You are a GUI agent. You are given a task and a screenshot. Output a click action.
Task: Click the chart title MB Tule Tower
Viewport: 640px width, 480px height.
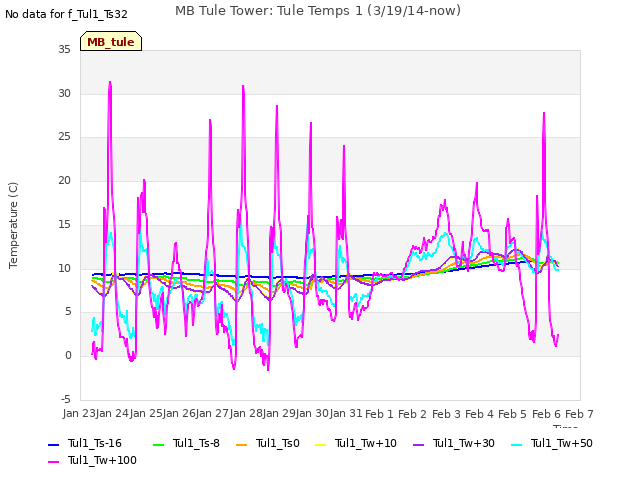coord(318,11)
